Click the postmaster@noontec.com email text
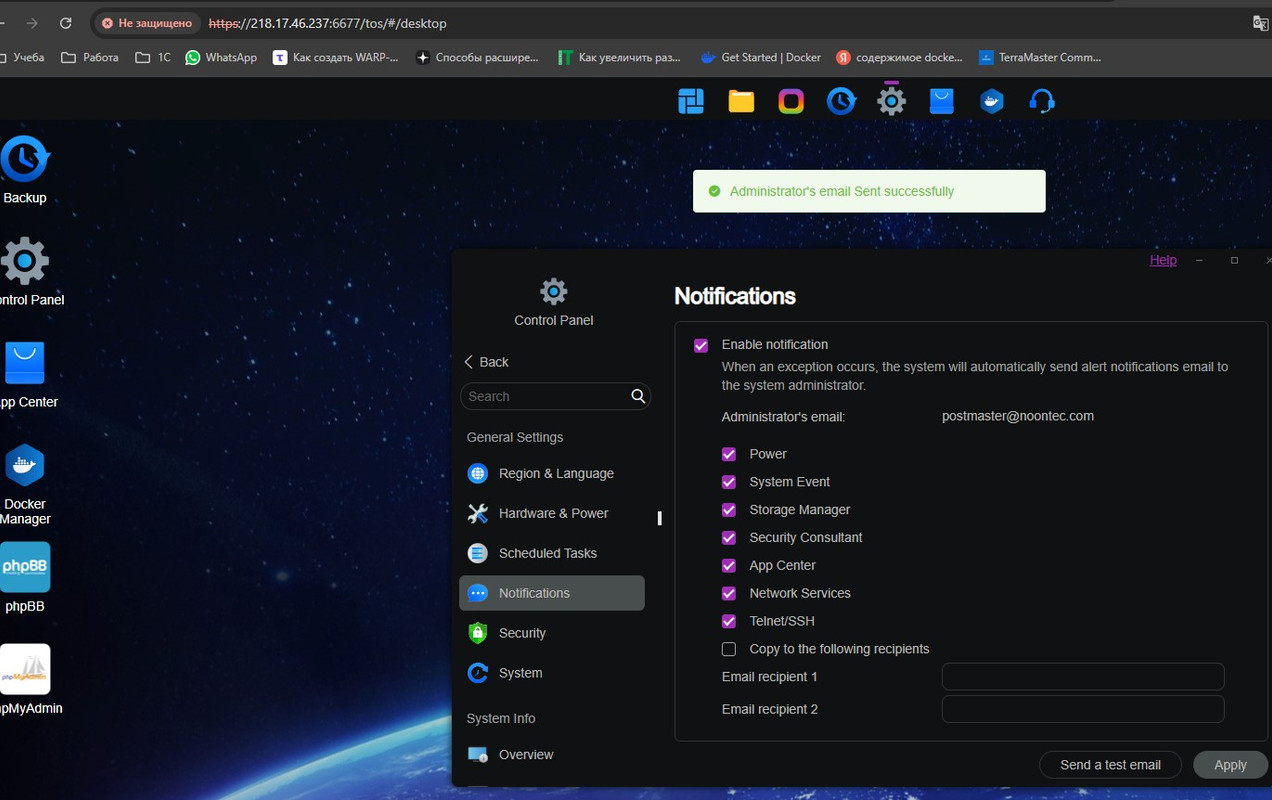Image resolution: width=1272 pixels, height=800 pixels. 1018,416
